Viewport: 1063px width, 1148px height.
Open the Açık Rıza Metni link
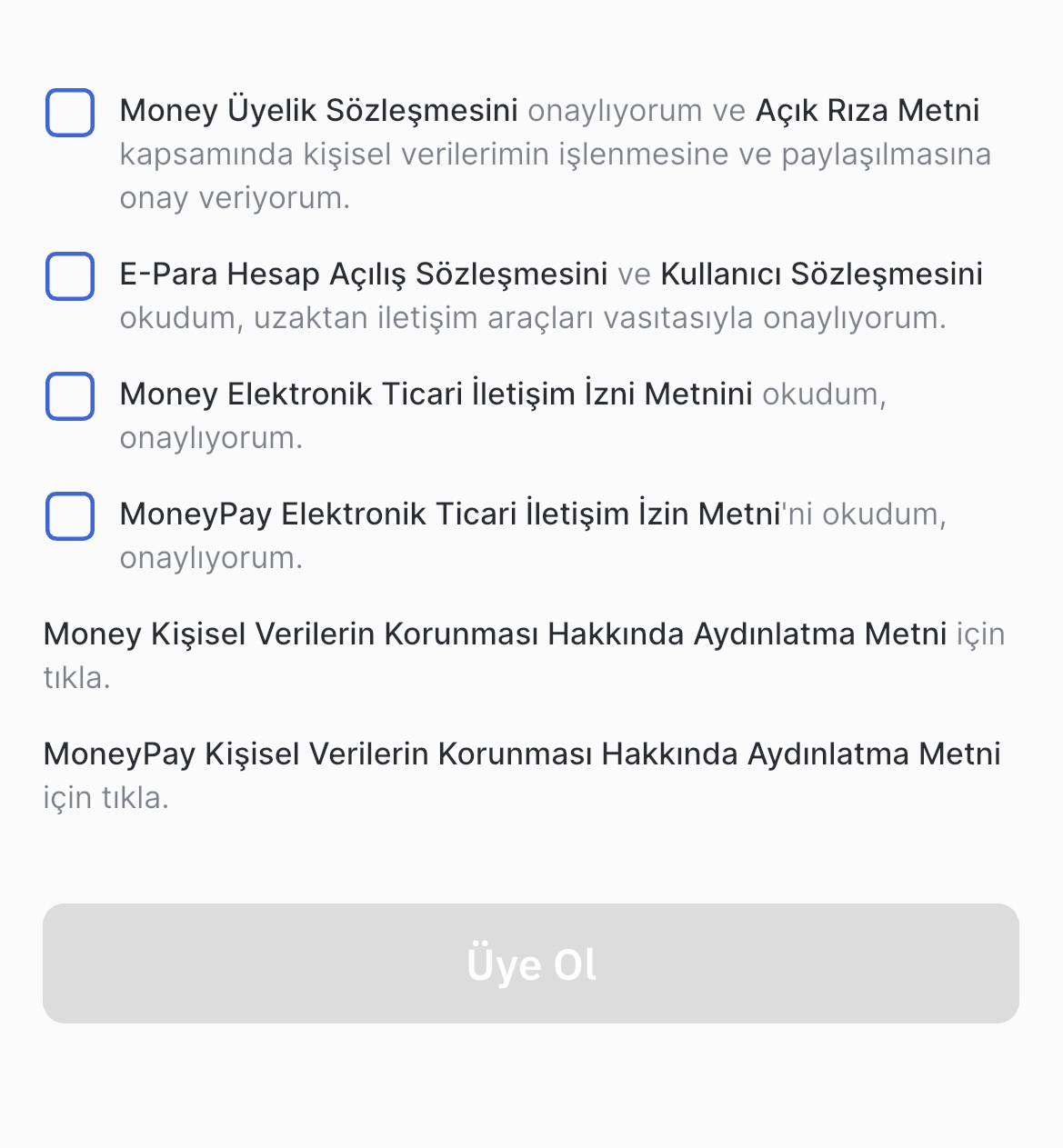[867, 111]
